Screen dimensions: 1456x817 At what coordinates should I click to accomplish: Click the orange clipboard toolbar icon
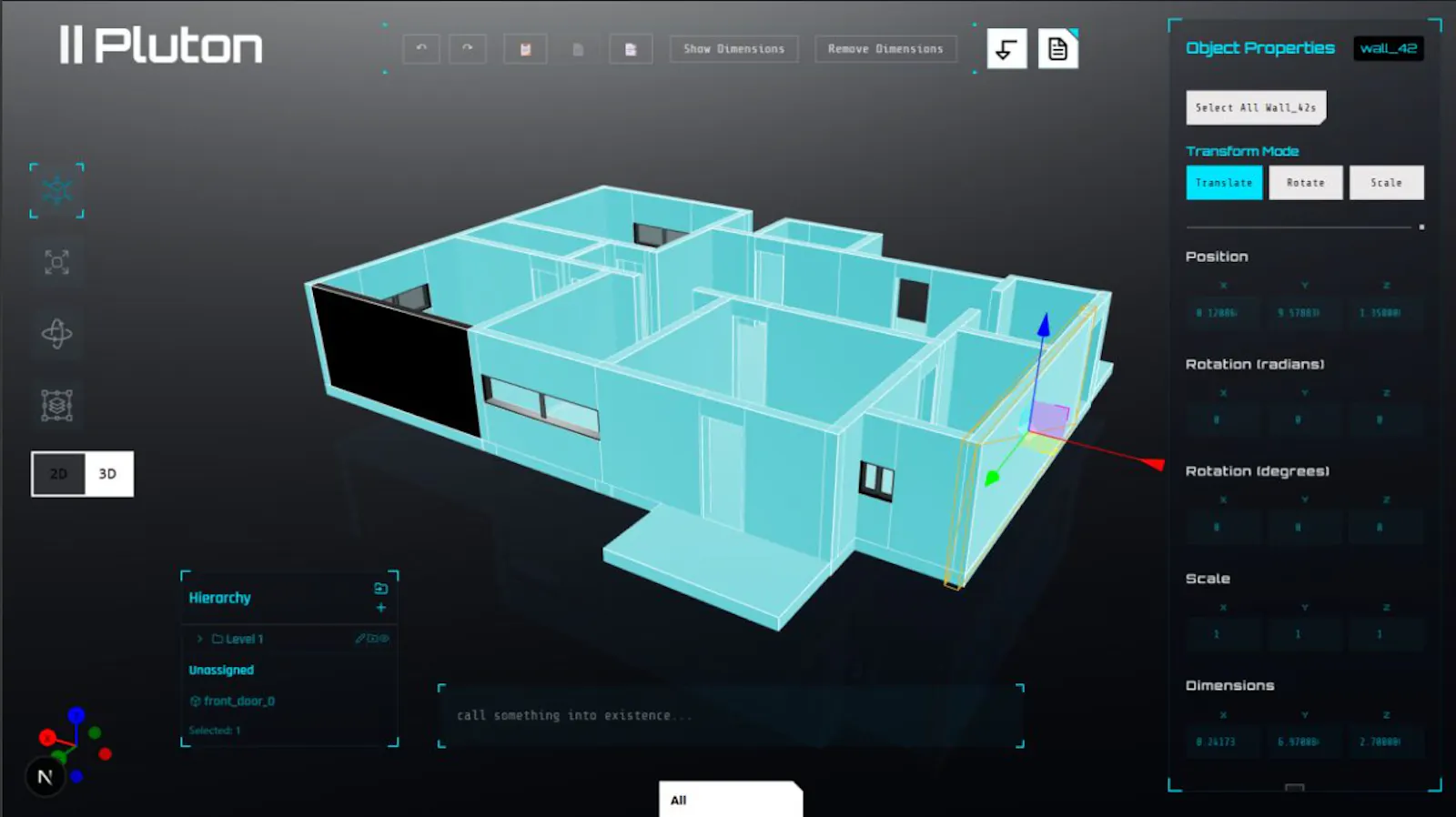(x=525, y=49)
